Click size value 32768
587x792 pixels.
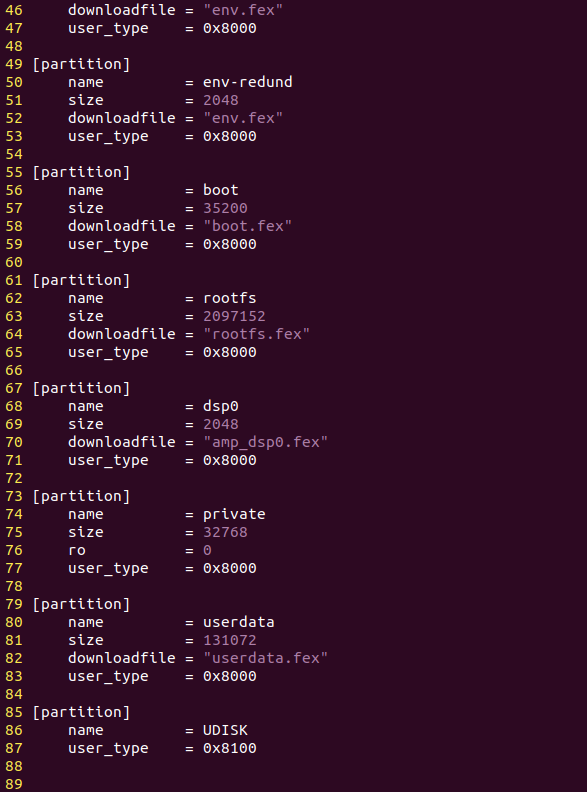[225, 532]
